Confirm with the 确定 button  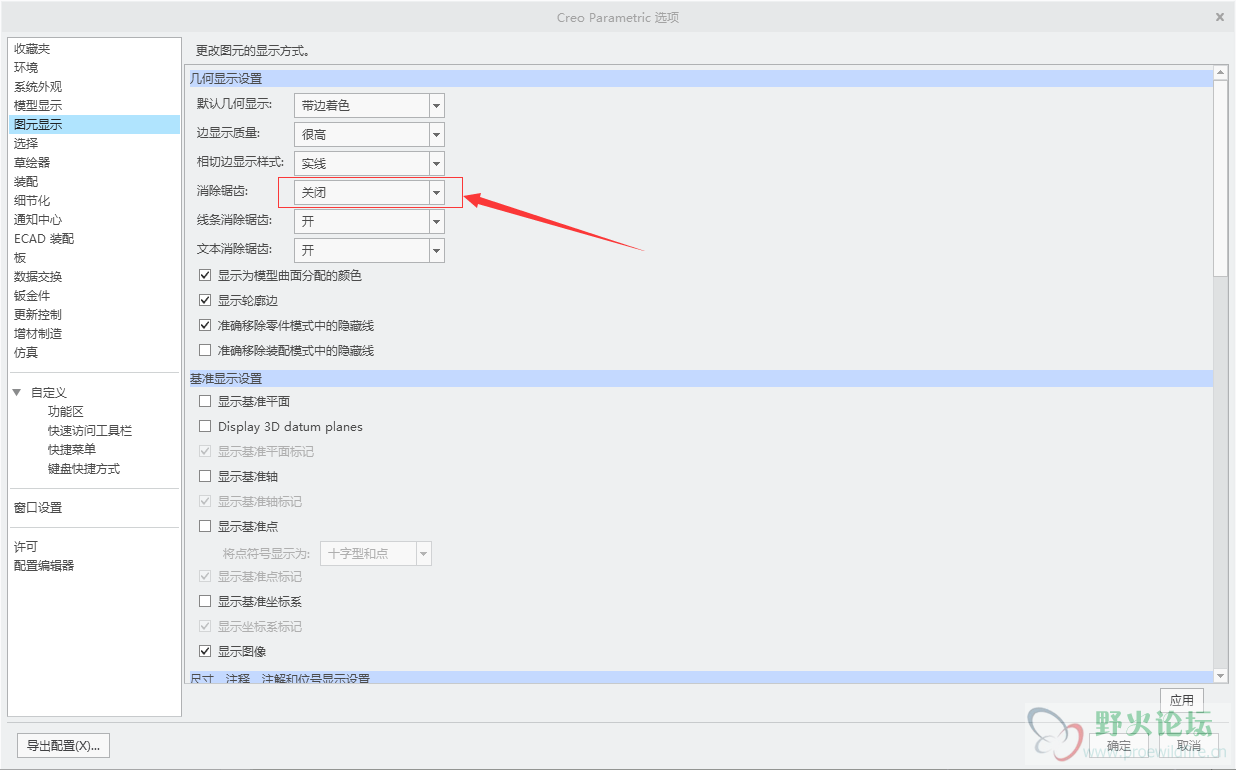point(1119,746)
